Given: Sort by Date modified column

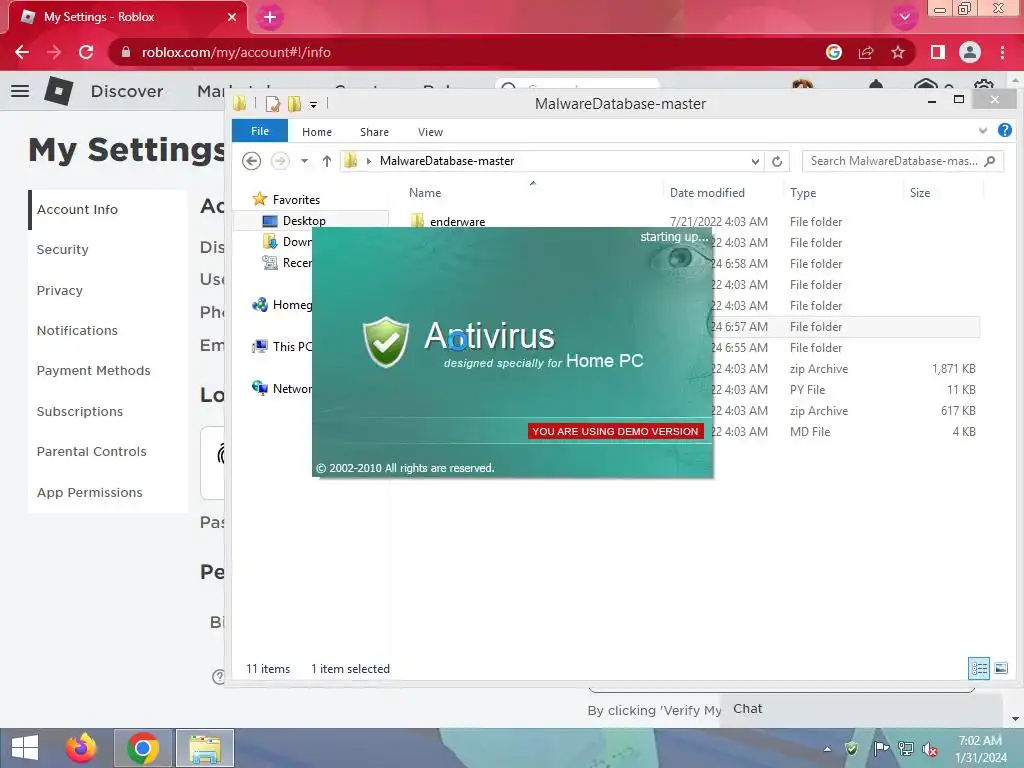Looking at the screenshot, I should (707, 193).
